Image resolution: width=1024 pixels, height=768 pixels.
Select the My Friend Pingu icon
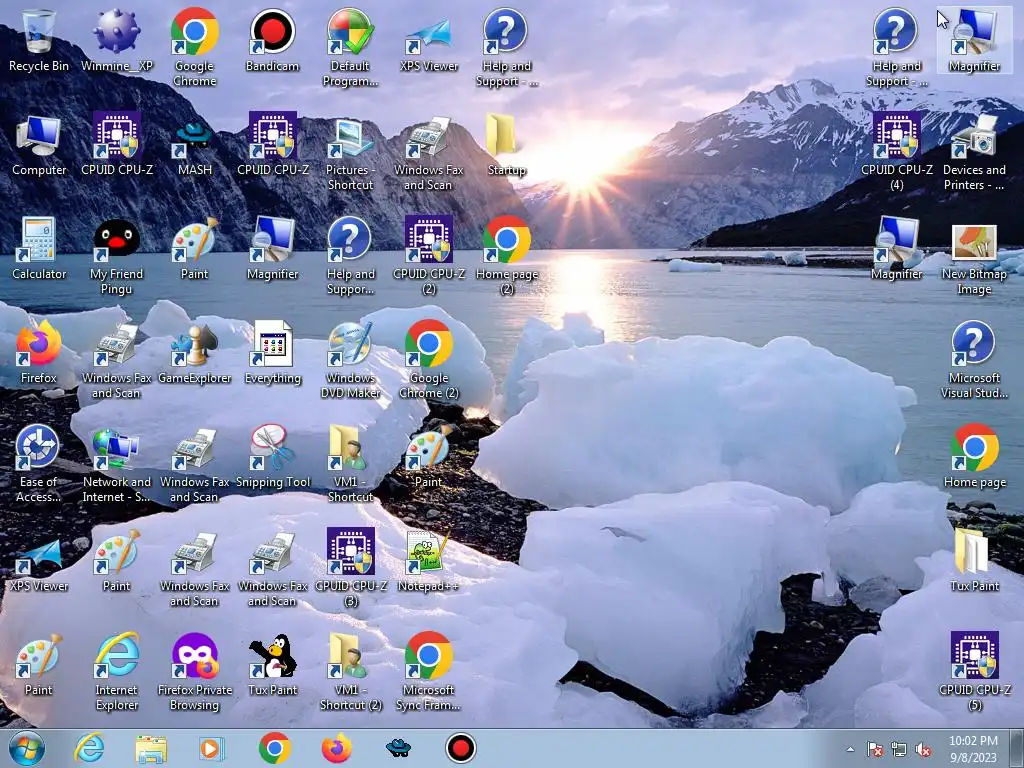pyautogui.click(x=117, y=256)
